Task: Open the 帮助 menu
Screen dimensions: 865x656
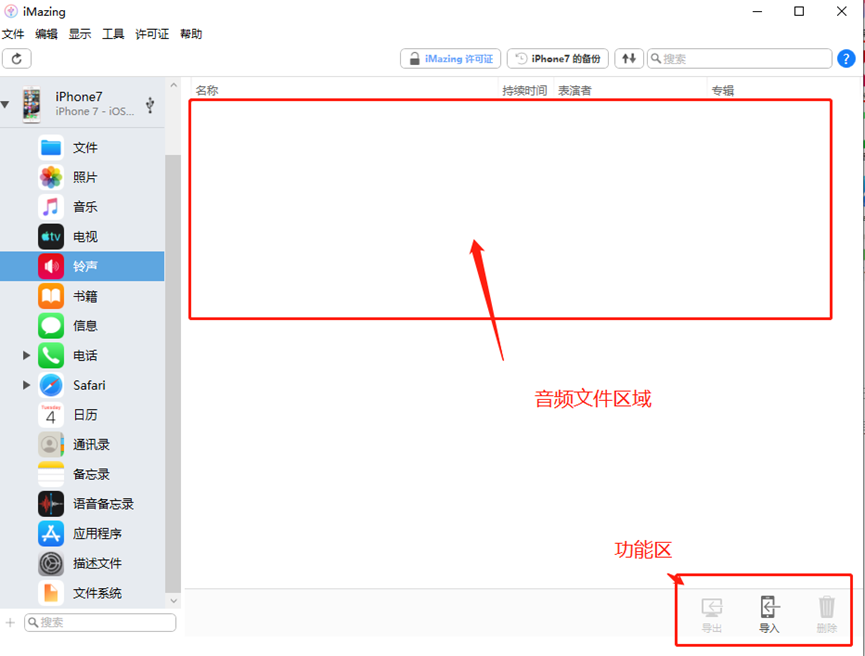Action: pyautogui.click(x=191, y=34)
